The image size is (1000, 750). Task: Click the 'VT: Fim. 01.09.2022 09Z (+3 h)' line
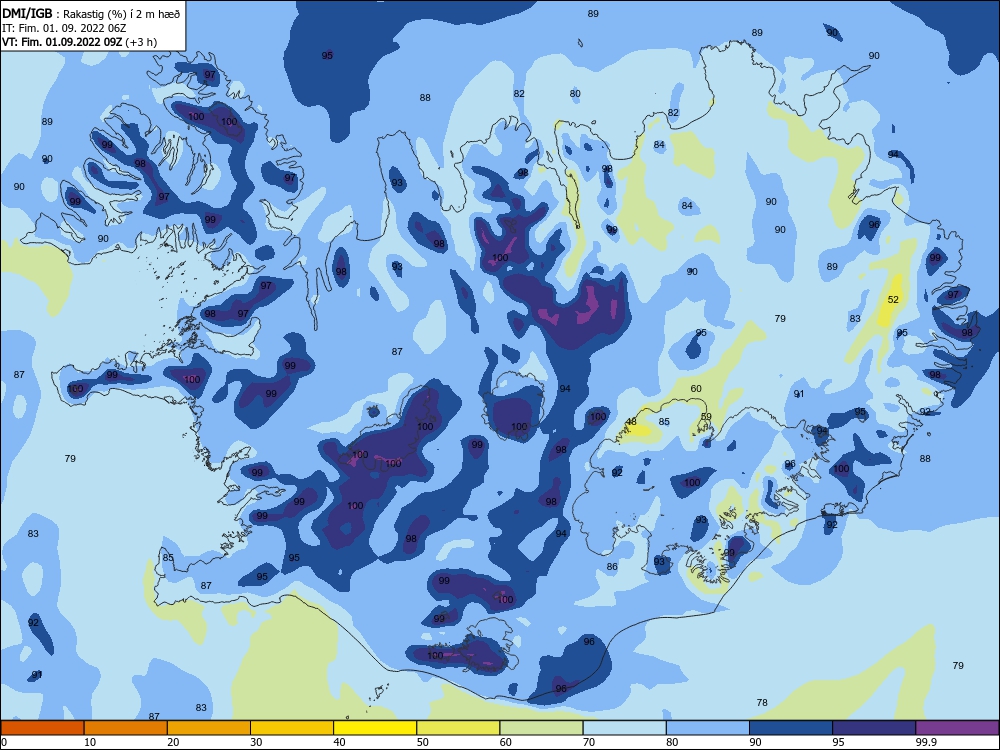click(80, 42)
